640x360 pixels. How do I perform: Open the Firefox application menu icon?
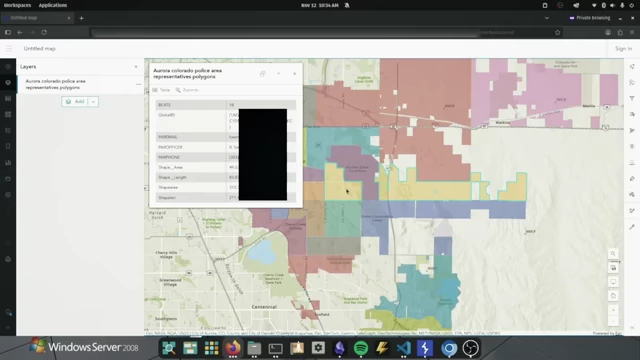pos(632,32)
